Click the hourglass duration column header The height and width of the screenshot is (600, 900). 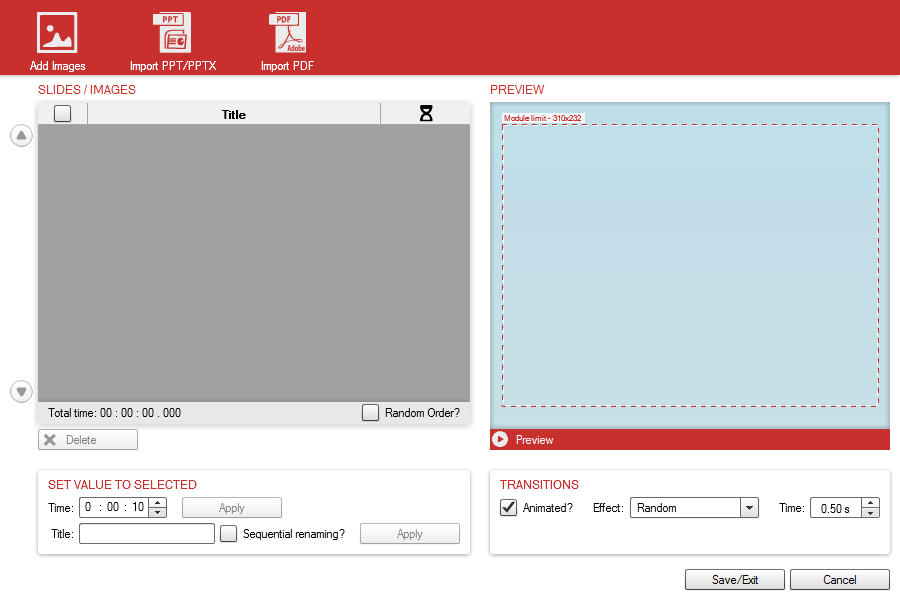pos(425,114)
